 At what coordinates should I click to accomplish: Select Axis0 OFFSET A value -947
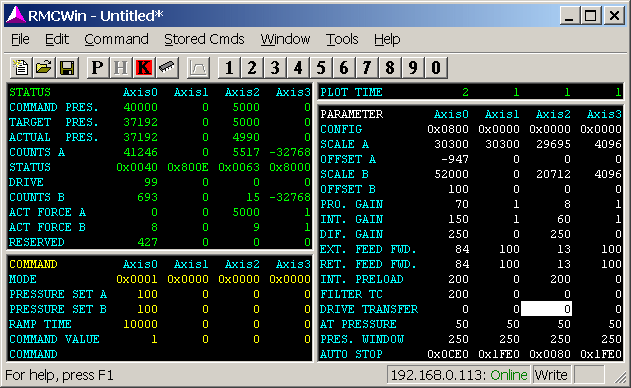[x=455, y=159]
